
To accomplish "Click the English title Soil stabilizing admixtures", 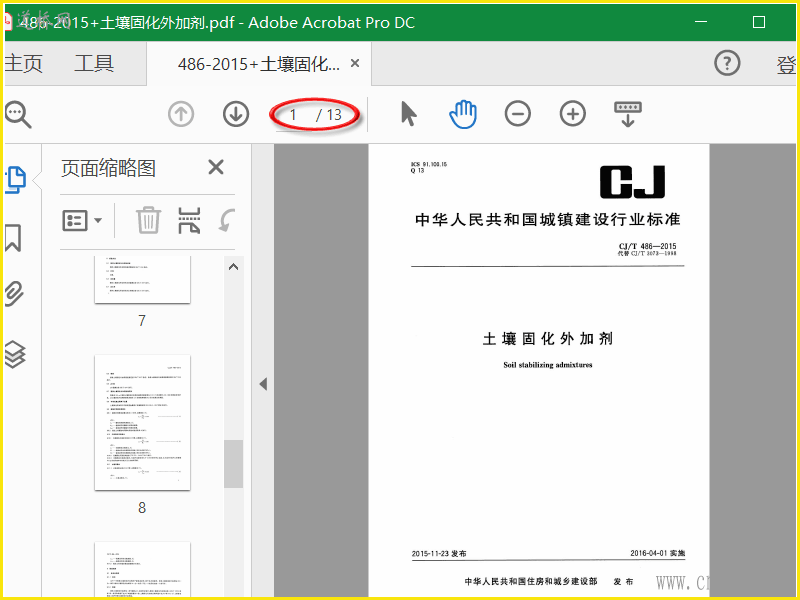I will click(x=547, y=365).
